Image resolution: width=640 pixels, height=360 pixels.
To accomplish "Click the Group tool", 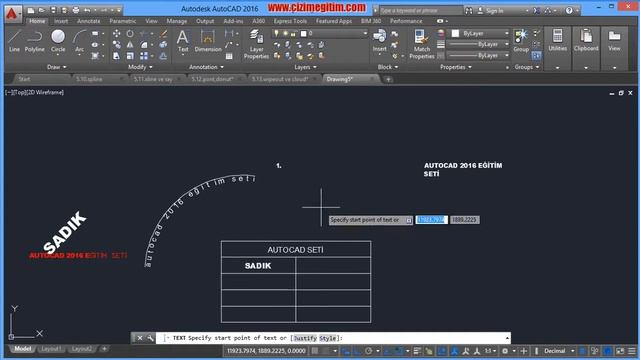I will pos(521,41).
